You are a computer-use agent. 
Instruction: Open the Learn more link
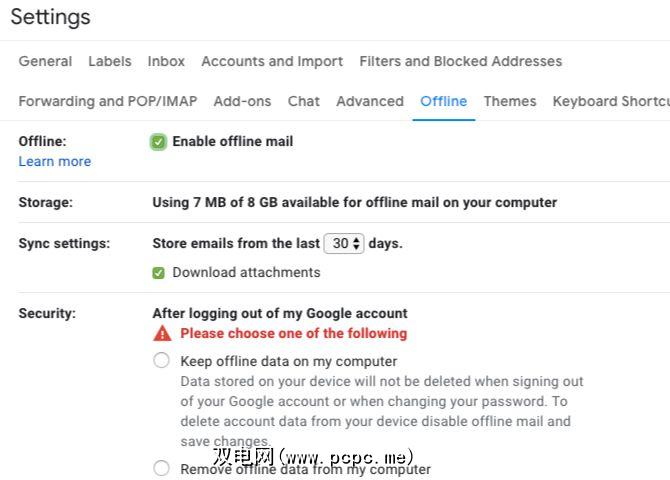click(x=54, y=161)
